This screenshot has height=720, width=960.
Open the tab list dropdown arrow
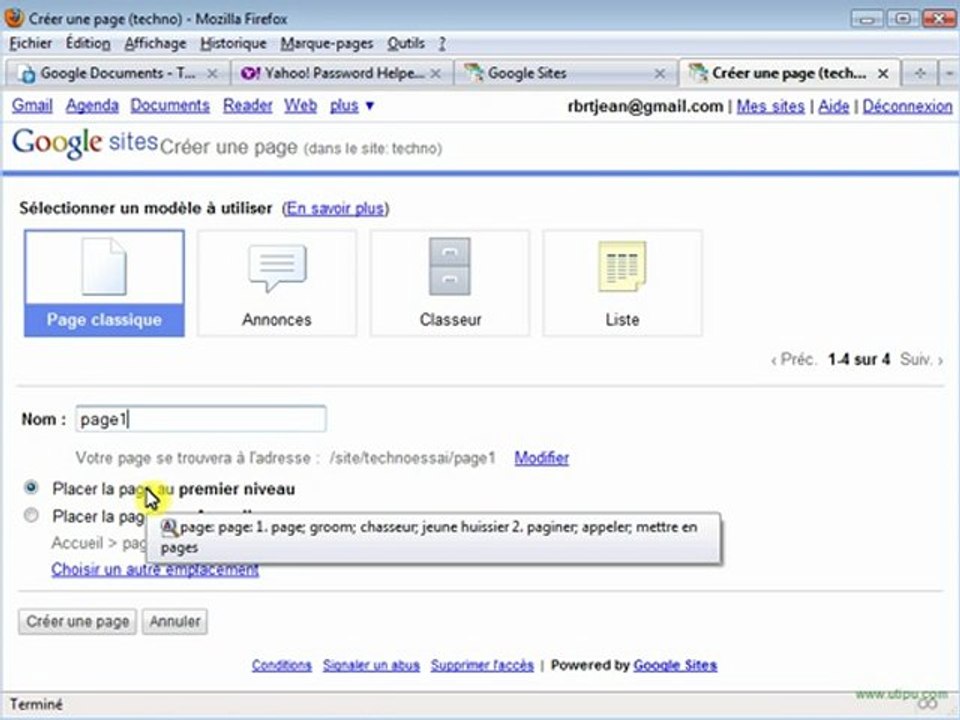(949, 73)
